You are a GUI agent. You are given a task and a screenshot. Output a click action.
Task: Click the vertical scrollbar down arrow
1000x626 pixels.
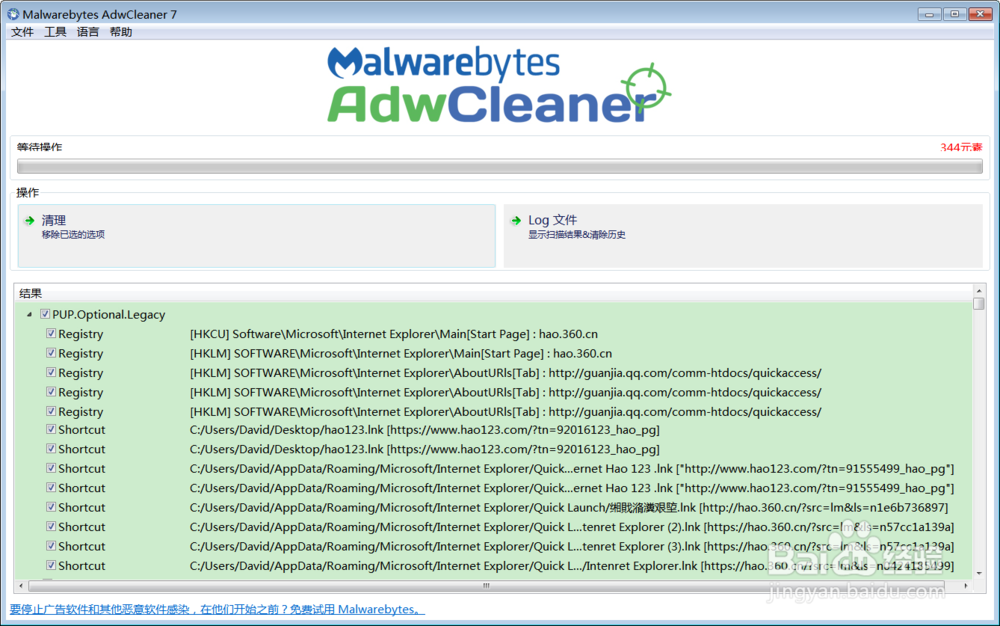pyautogui.click(x=979, y=573)
